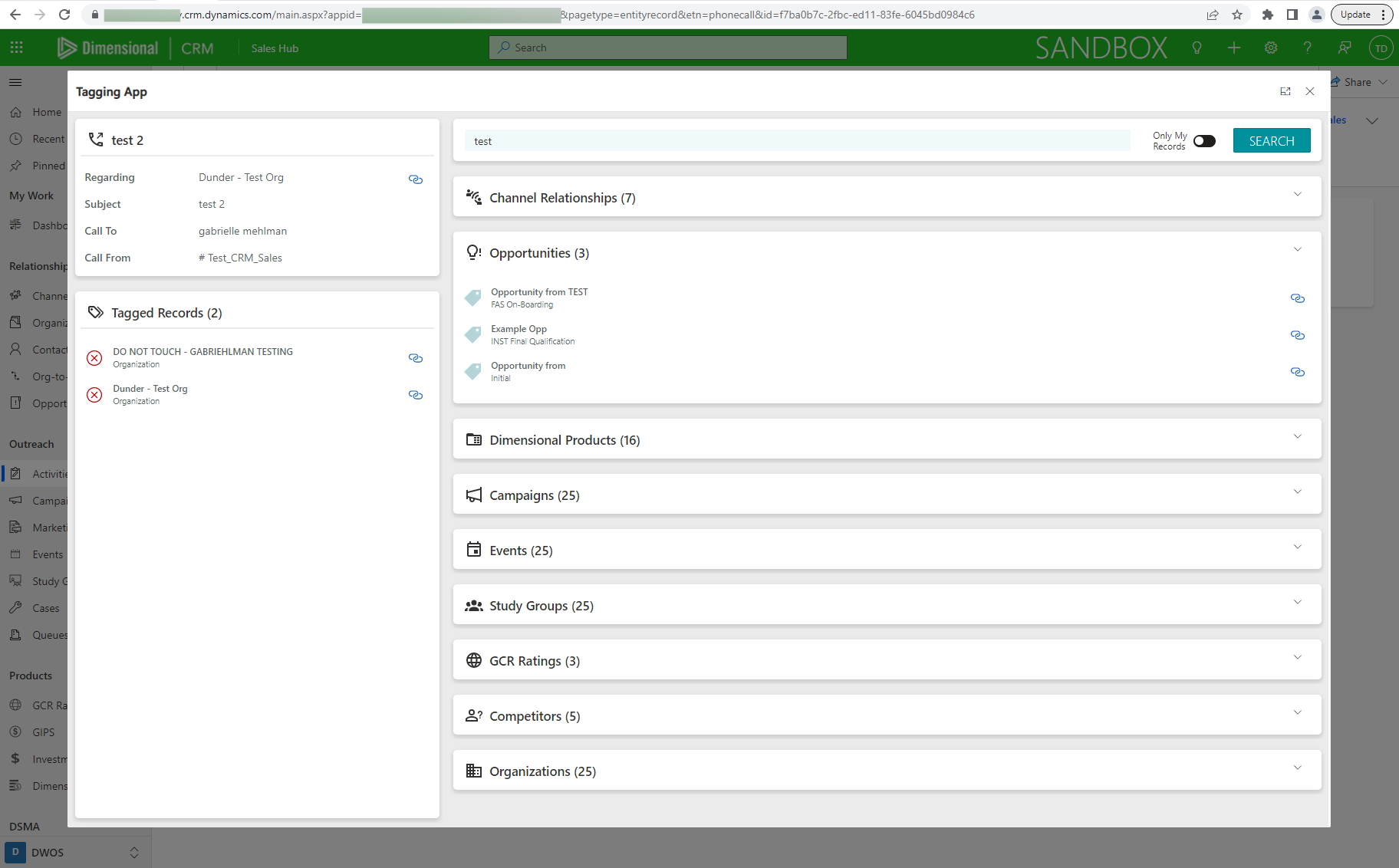1399x868 pixels.
Task: Click link icon beside Regarding field
Action: [416, 179]
